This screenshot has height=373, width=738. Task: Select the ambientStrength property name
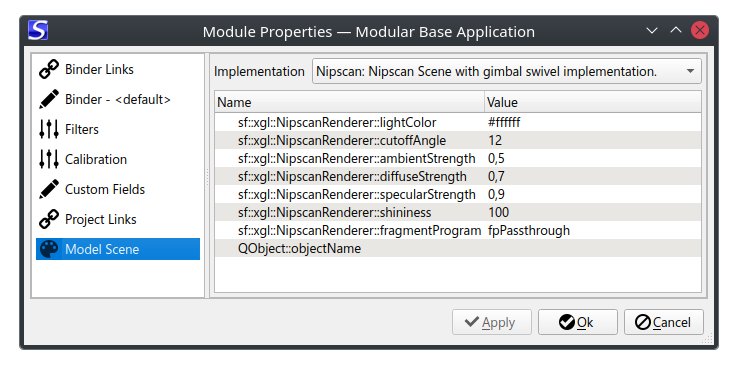pos(356,158)
